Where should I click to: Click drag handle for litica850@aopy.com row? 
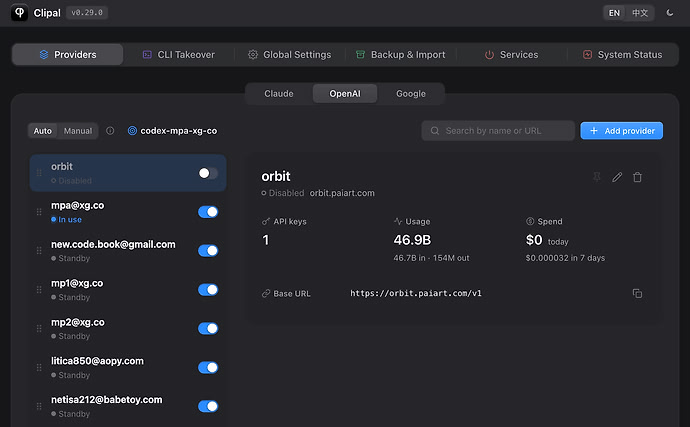[39, 367]
